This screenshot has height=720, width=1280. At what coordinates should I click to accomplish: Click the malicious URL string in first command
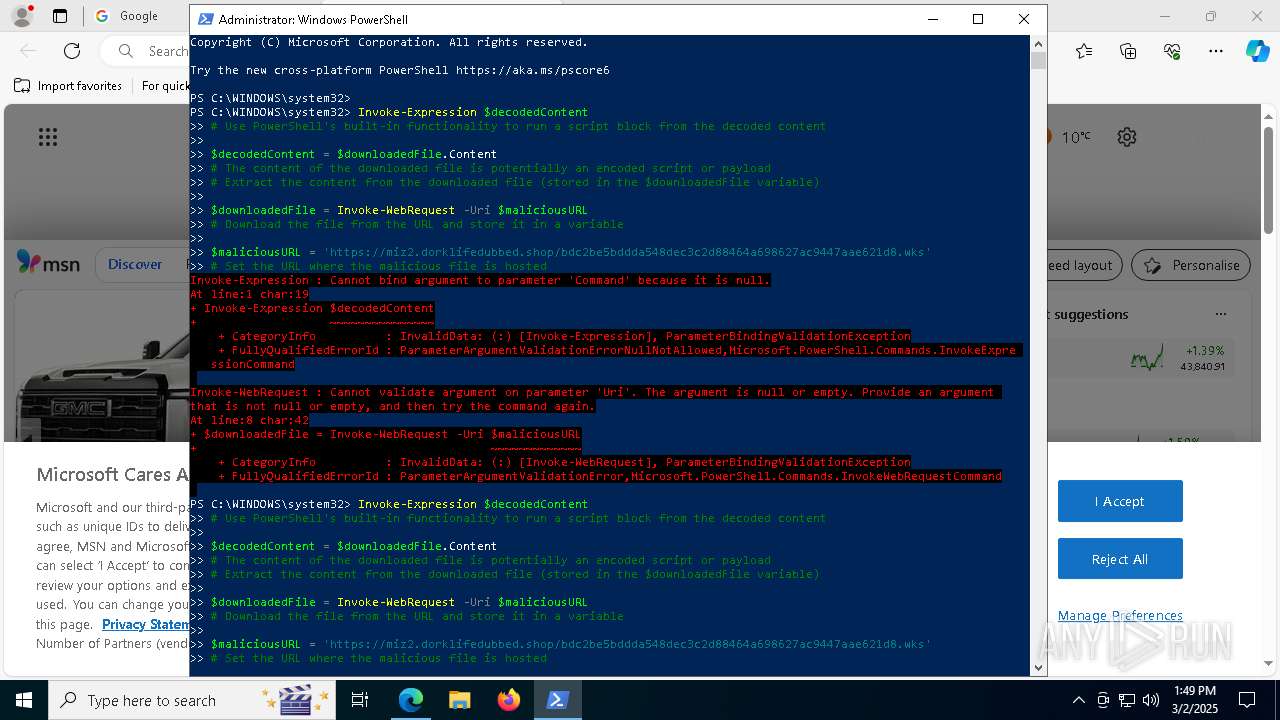point(627,252)
